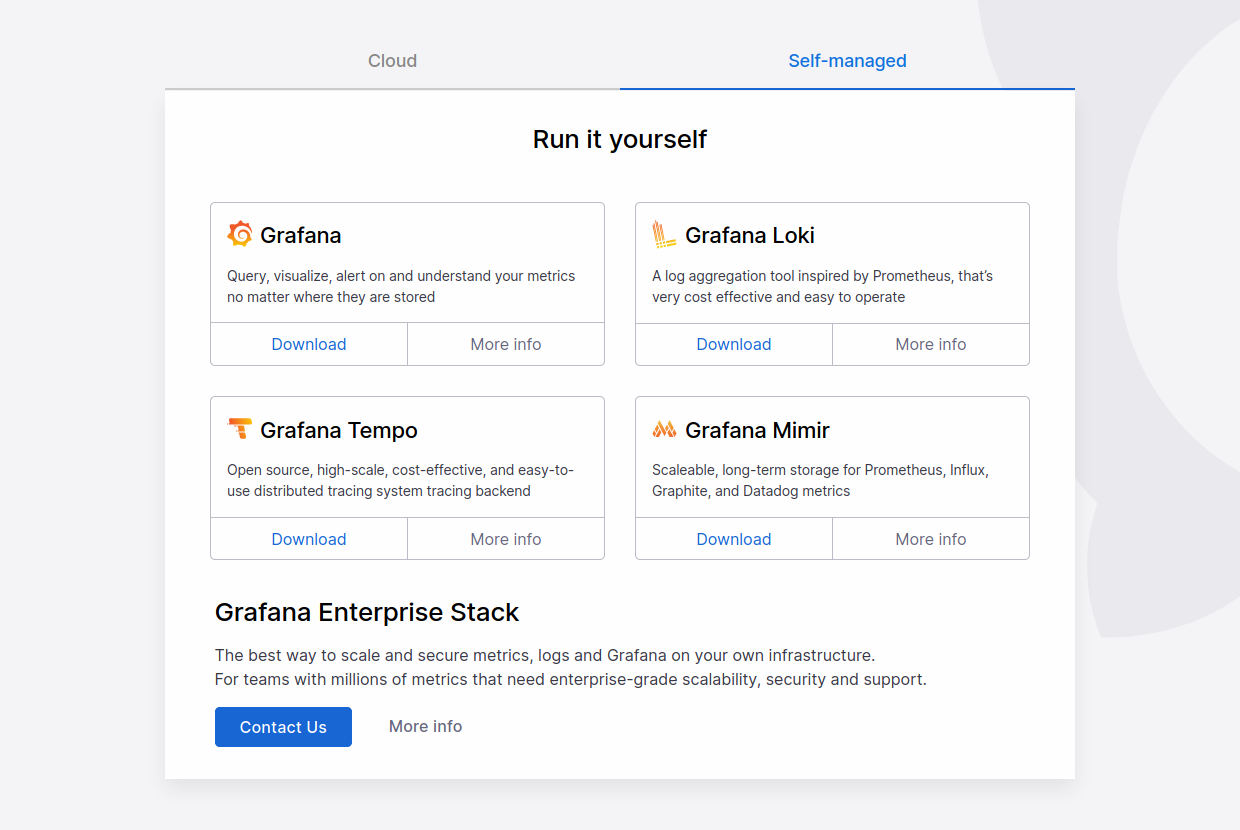Screen dimensions: 1240x830
Task: Click the Grafana flame logo icon
Action: [x=240, y=234]
